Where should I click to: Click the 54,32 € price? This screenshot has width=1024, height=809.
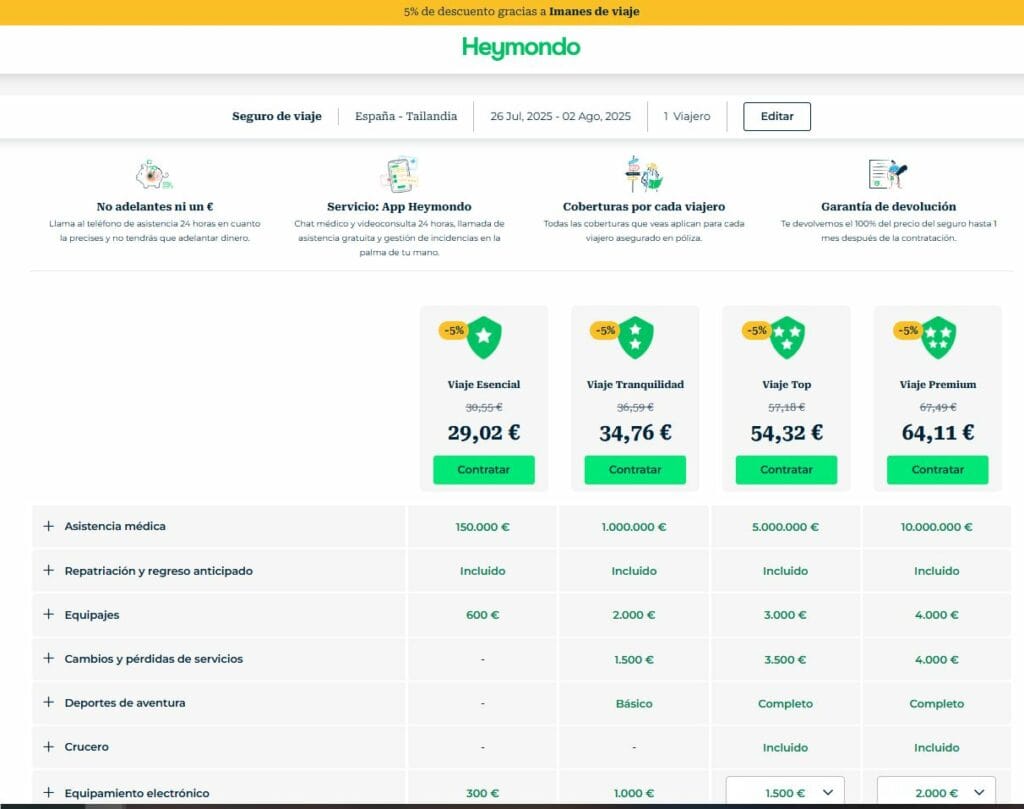pos(787,433)
